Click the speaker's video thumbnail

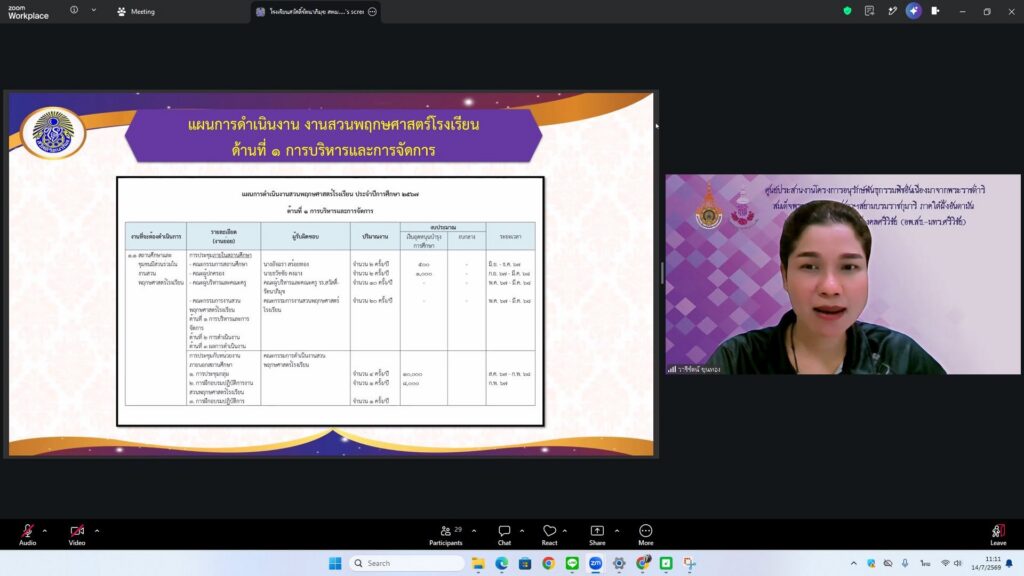[x=842, y=274]
